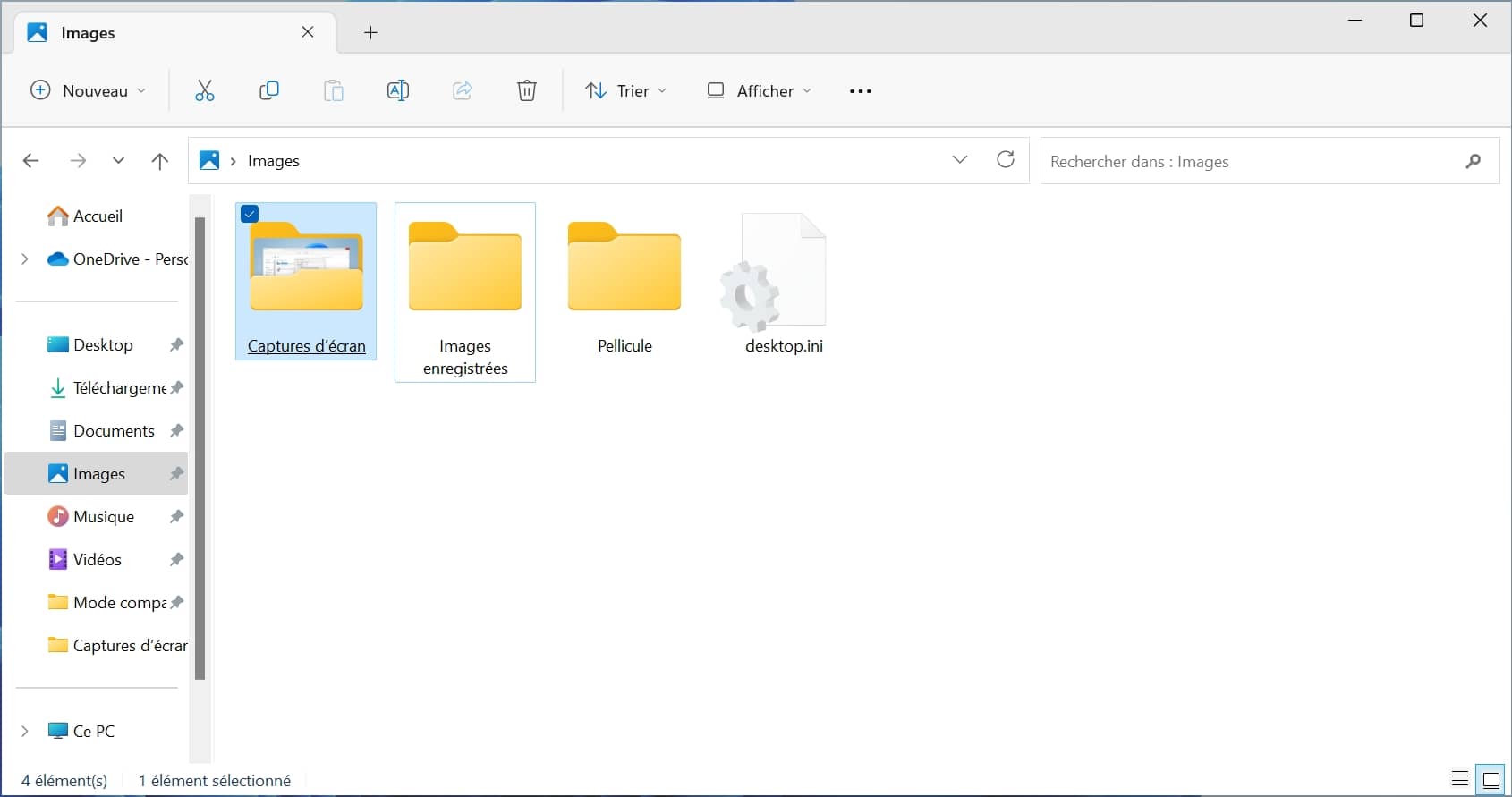This screenshot has height=797, width=1512.
Task: Click the Rename icon in toolbar
Action: (397, 90)
